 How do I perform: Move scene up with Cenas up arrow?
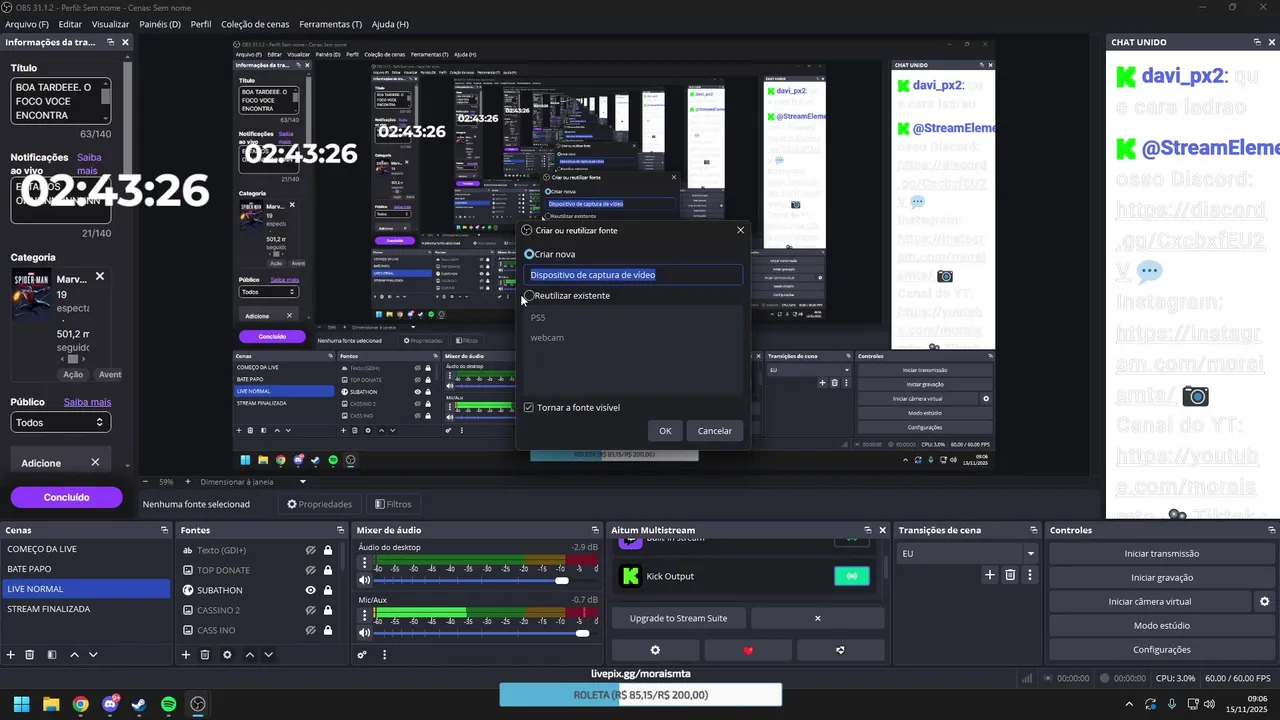click(74, 655)
